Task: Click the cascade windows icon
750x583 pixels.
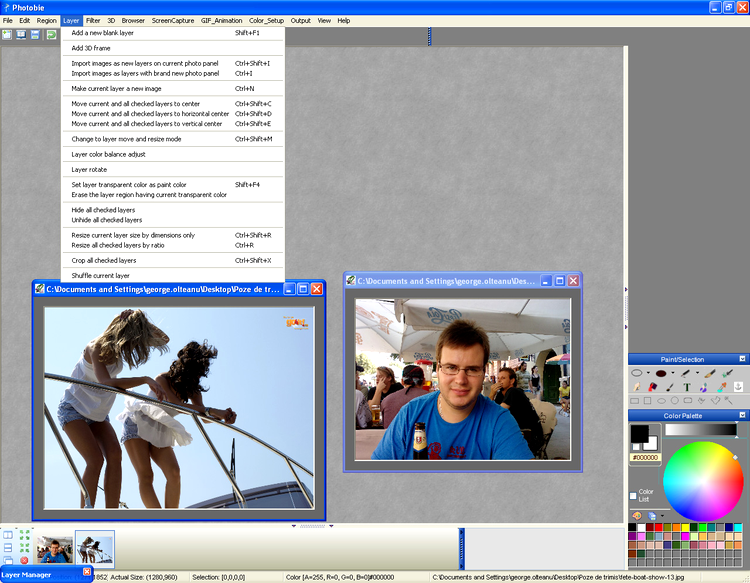Action: point(8,560)
